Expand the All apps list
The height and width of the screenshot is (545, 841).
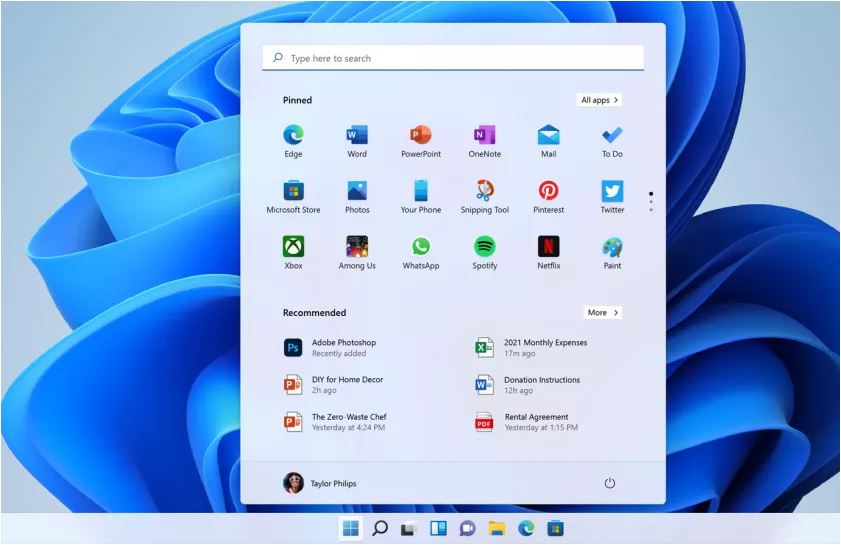click(x=599, y=100)
